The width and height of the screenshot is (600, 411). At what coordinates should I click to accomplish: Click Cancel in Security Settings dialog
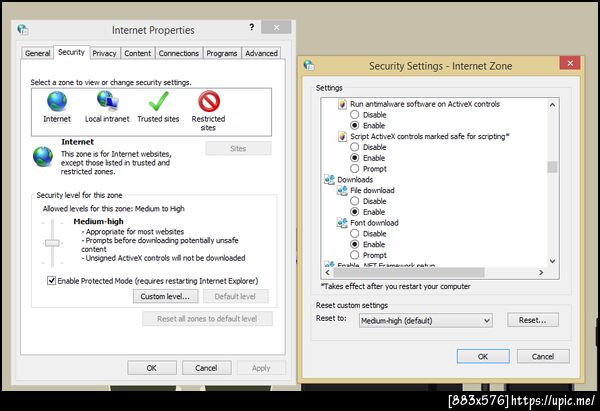click(543, 356)
